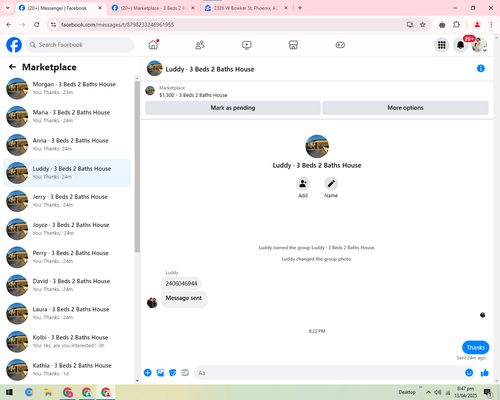
Task: Switch to 2326 W Bowker St tab
Action: click(x=246, y=8)
